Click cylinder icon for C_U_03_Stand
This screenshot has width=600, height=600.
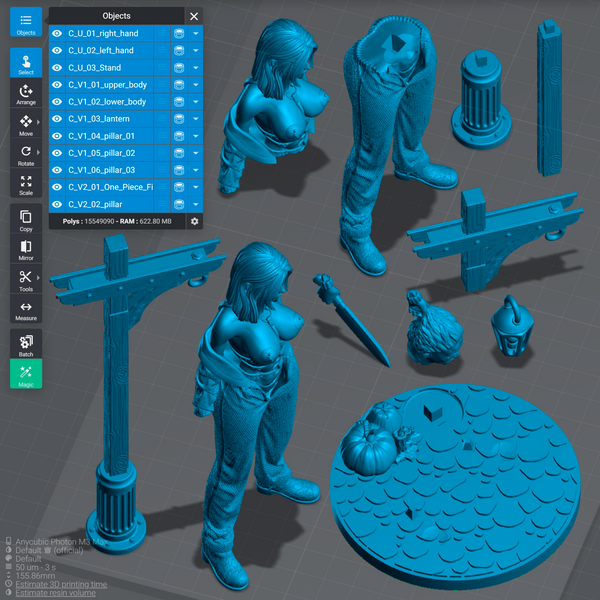[x=179, y=68]
